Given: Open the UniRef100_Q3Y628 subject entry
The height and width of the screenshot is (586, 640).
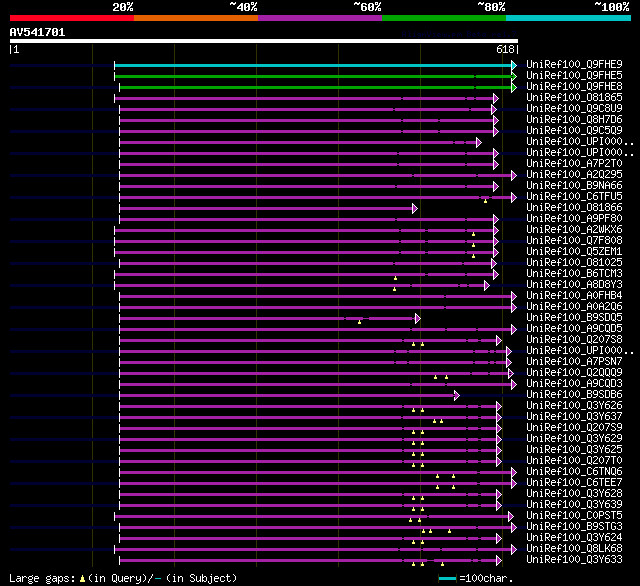Looking at the screenshot, I should [574, 494].
